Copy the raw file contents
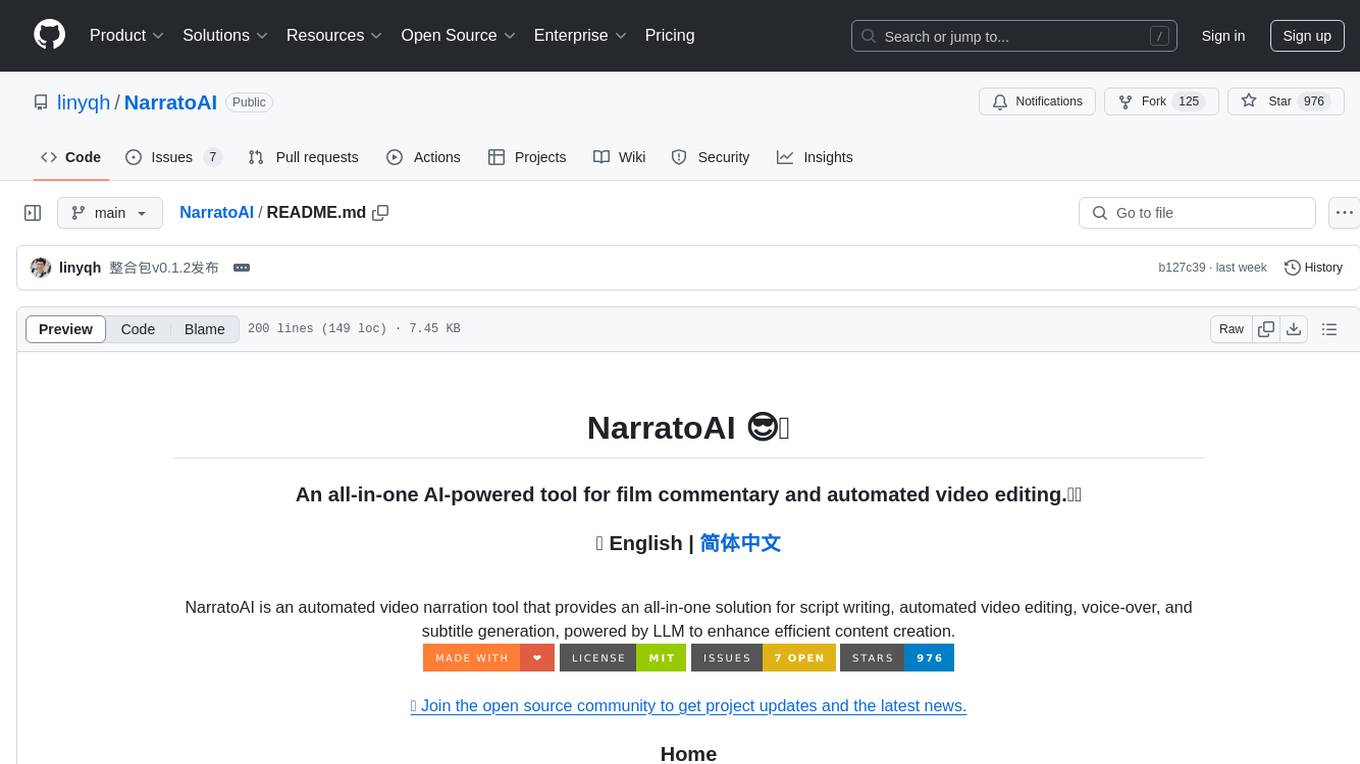 [x=1266, y=329]
